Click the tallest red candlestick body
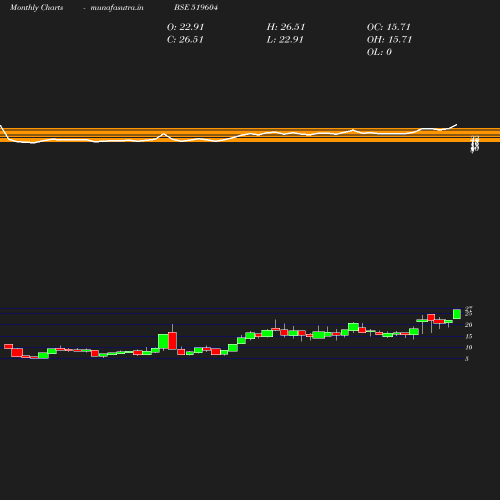The width and height of the screenshot is (500, 500). point(172,341)
